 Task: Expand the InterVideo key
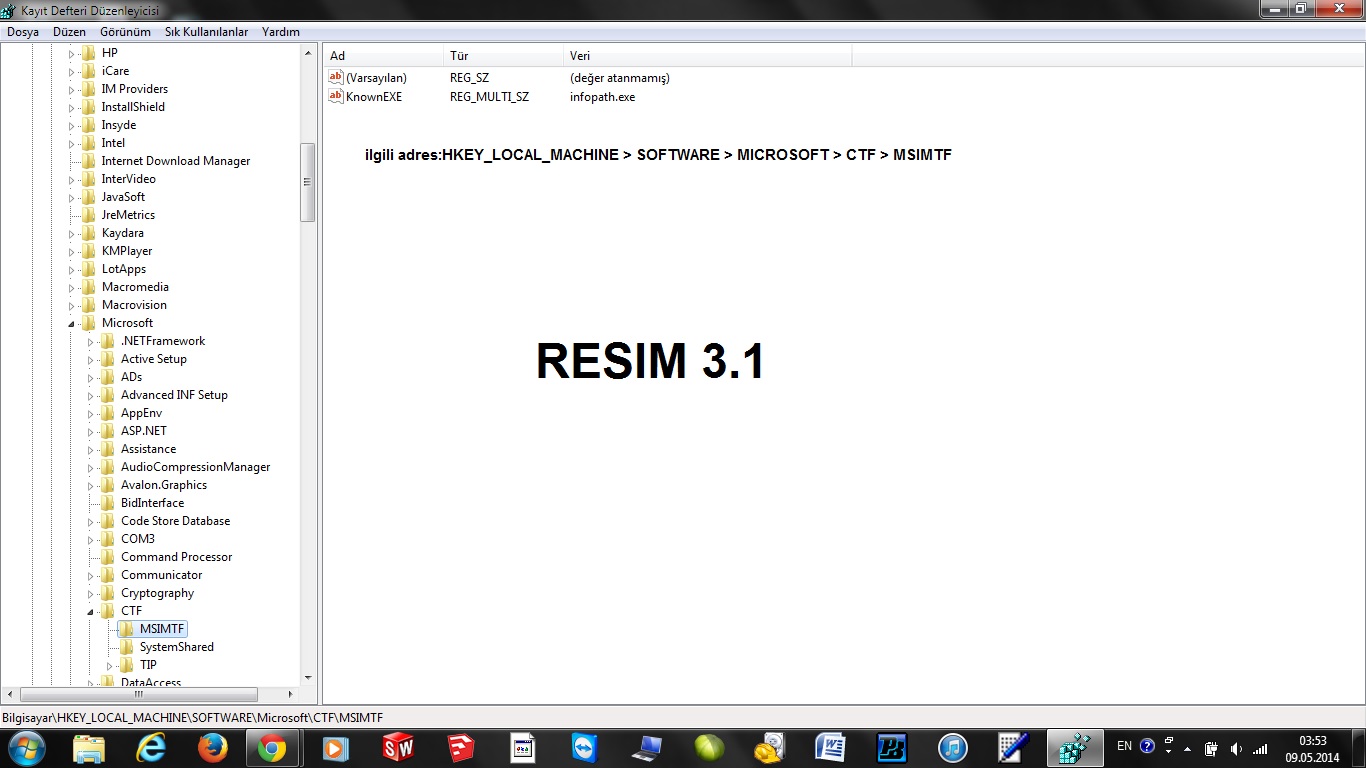click(71, 179)
